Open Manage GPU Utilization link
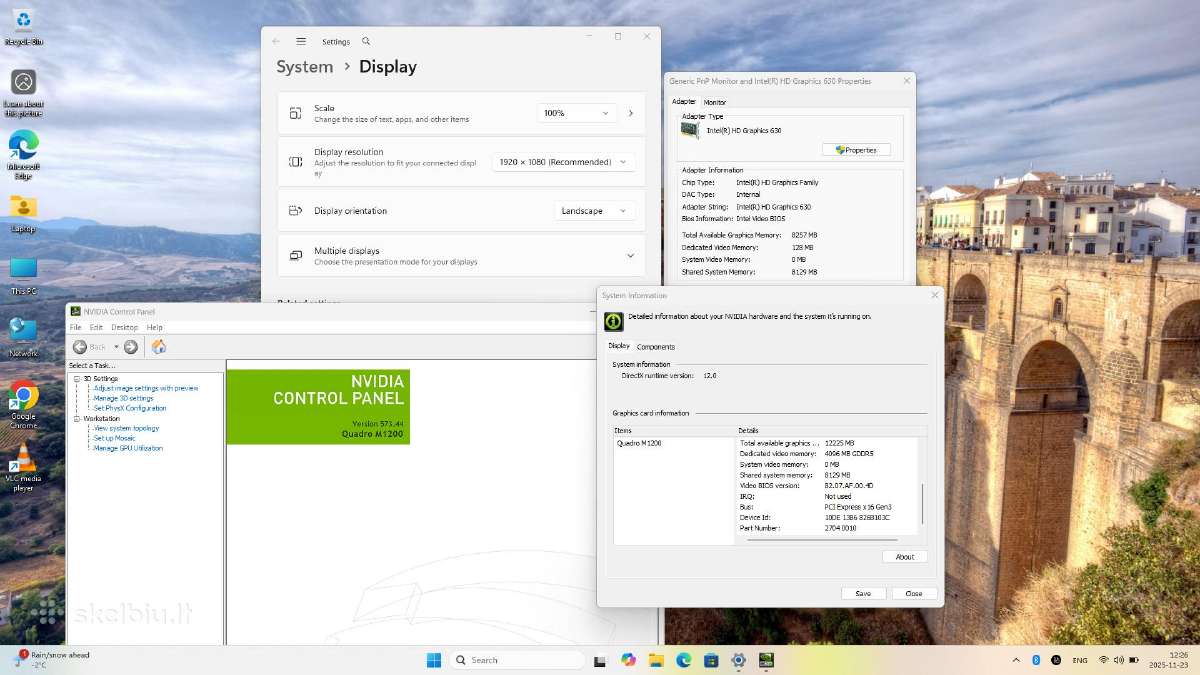 pos(128,448)
